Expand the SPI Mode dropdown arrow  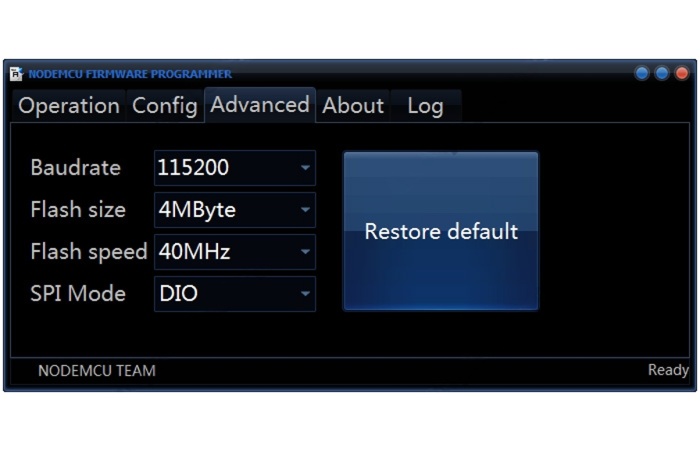click(305, 294)
